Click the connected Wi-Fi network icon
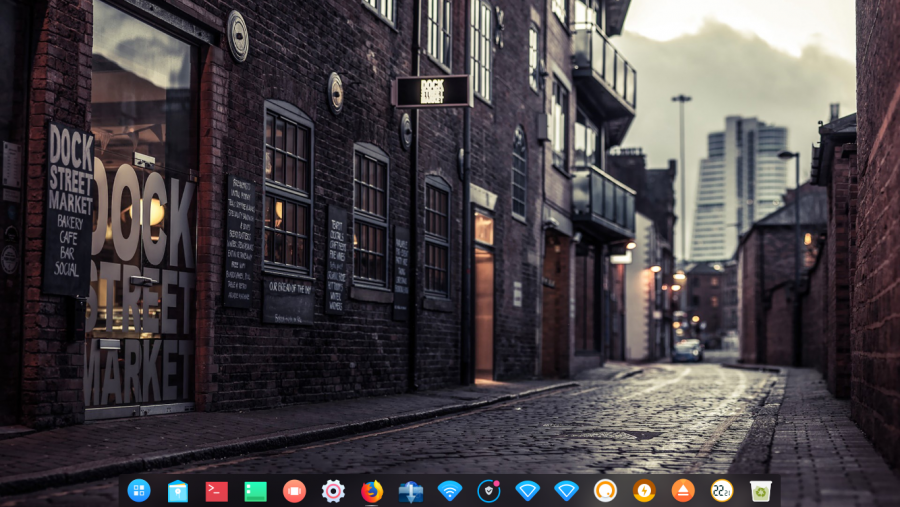Image resolution: width=900 pixels, height=507 pixels. (449, 491)
